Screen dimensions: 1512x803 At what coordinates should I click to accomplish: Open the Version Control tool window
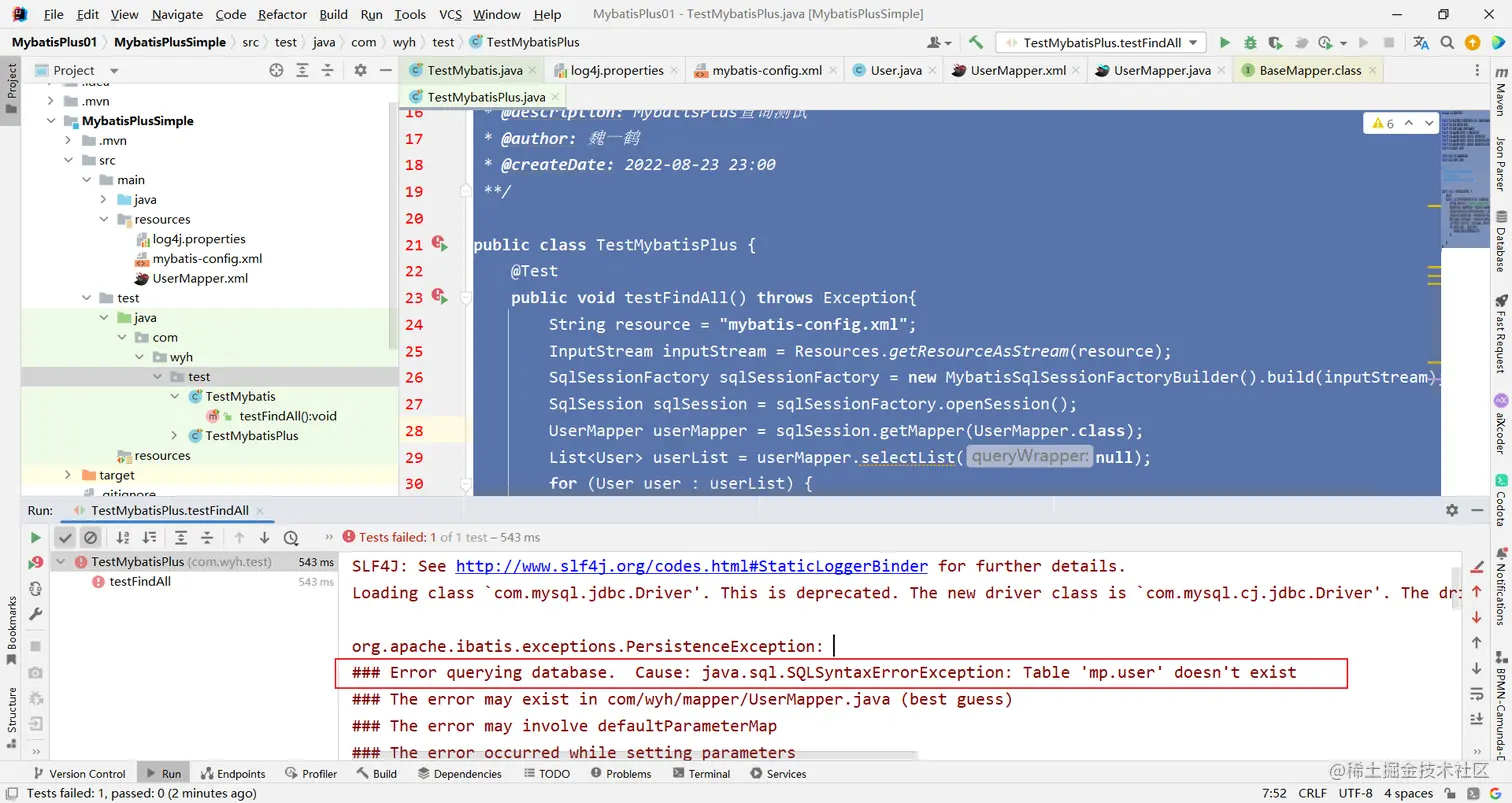79,773
